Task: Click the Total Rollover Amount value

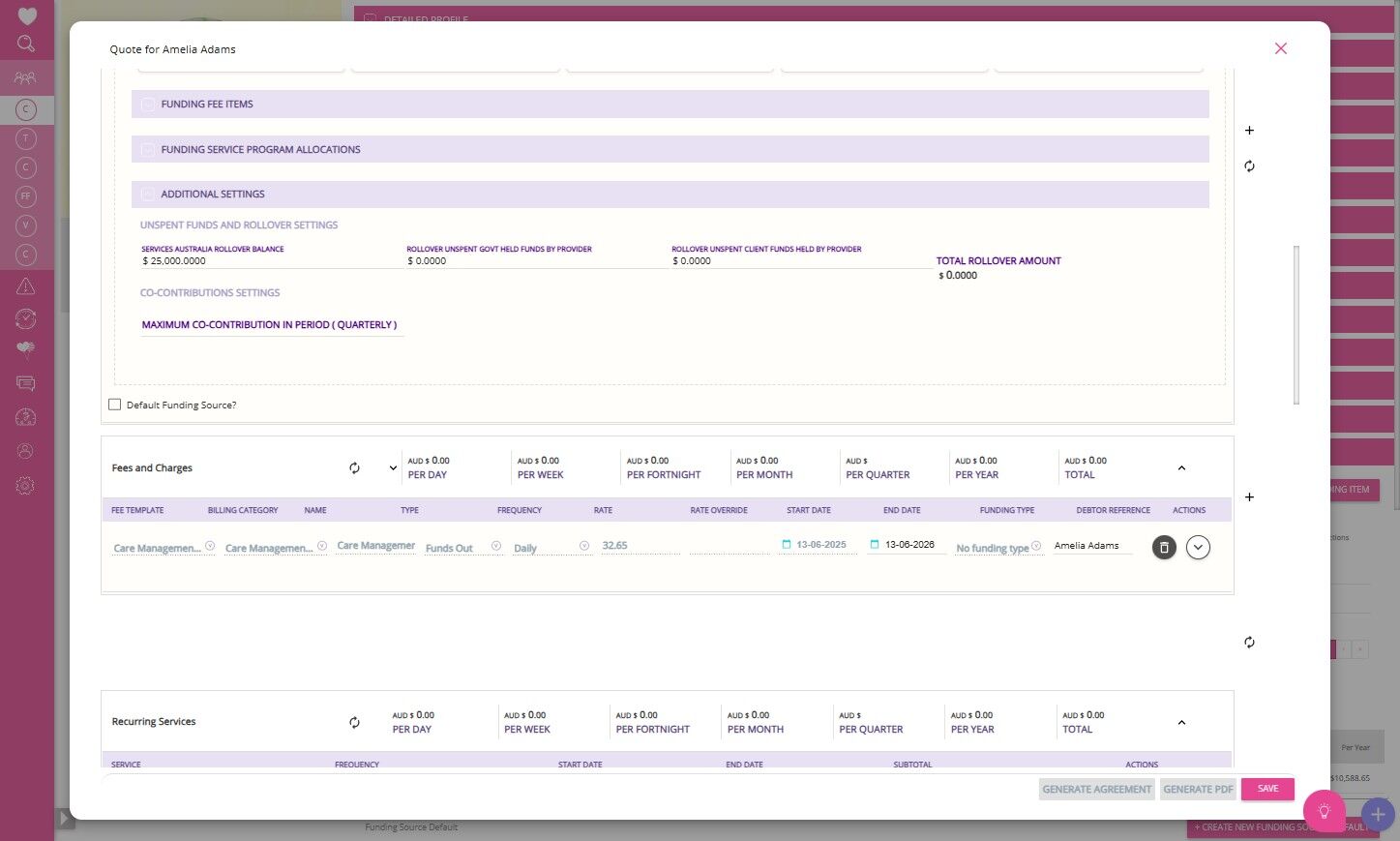Action: tap(960, 276)
